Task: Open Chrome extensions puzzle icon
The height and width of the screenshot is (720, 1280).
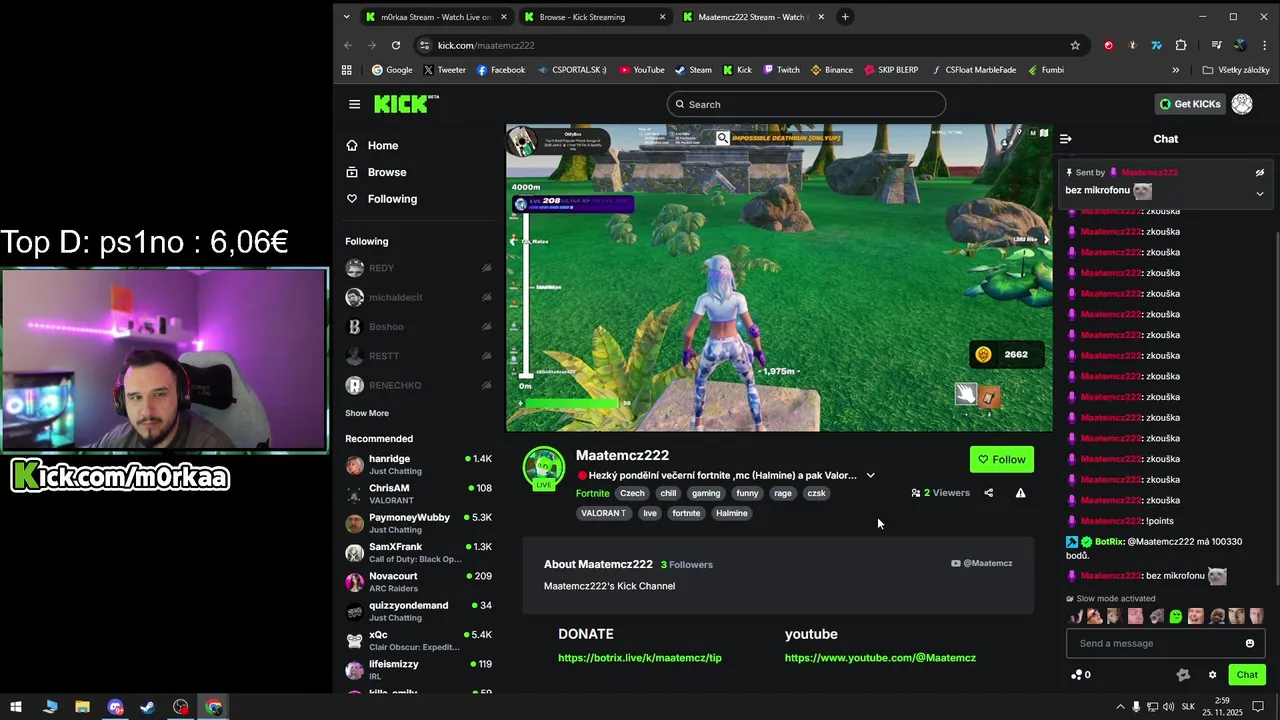Action: click(1181, 45)
